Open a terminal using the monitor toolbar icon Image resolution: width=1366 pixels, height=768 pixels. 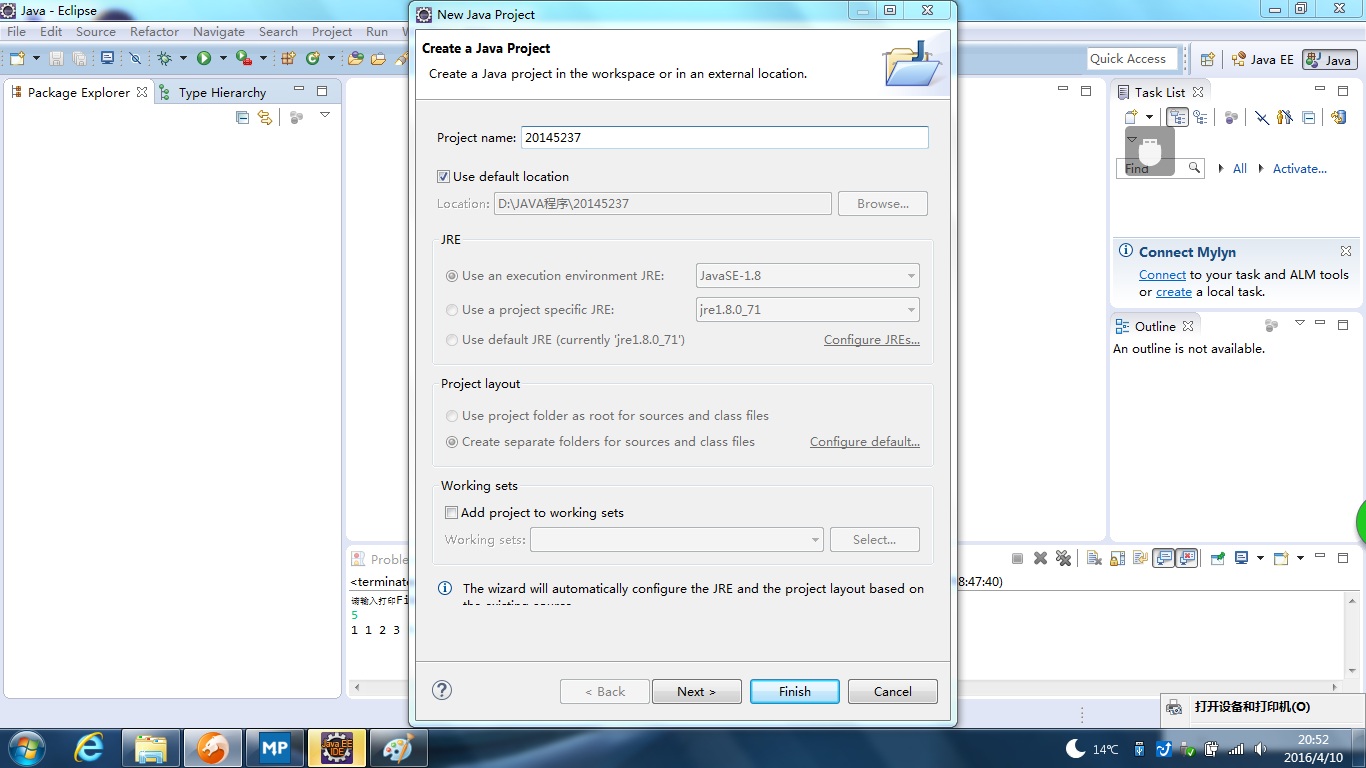pyautogui.click(x=107, y=58)
